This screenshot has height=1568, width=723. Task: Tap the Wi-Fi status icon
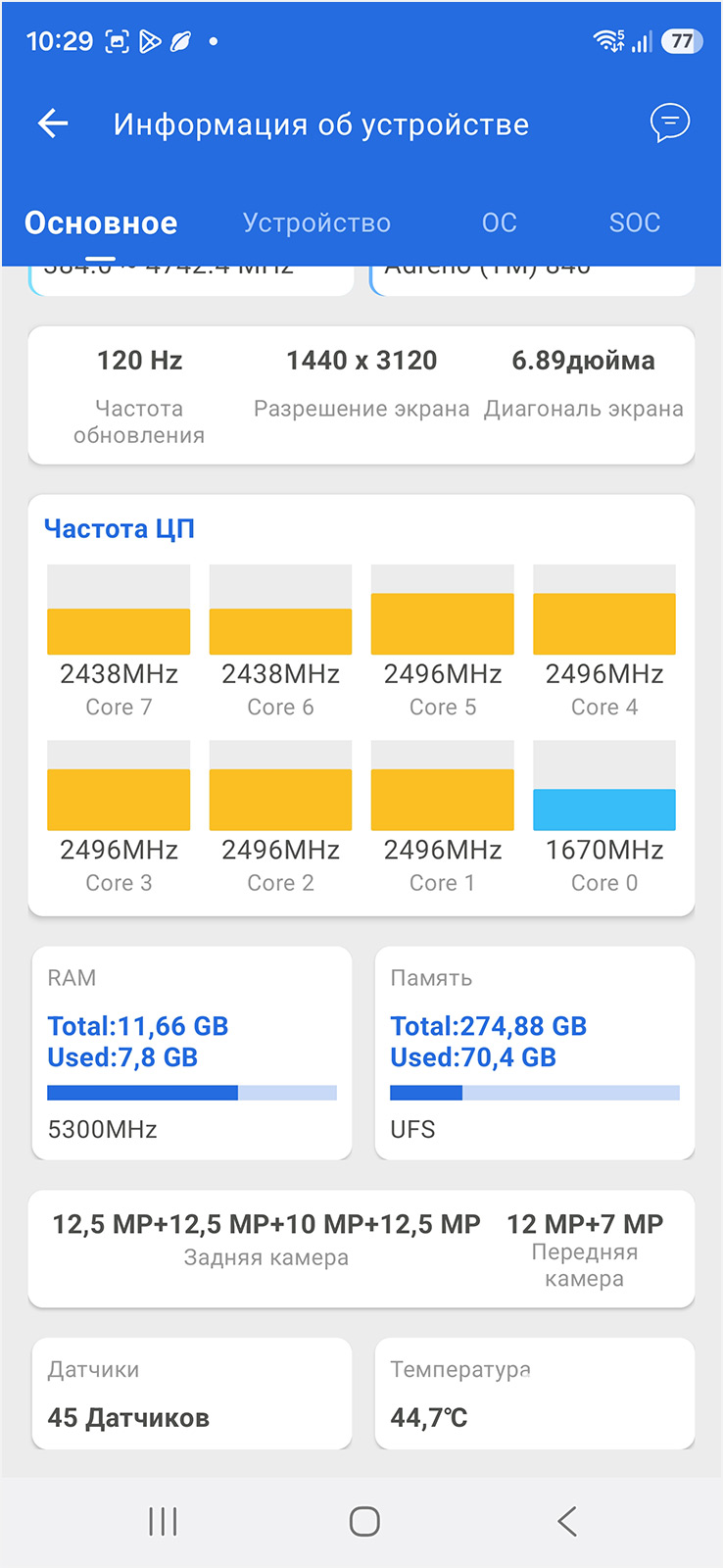pos(607,41)
